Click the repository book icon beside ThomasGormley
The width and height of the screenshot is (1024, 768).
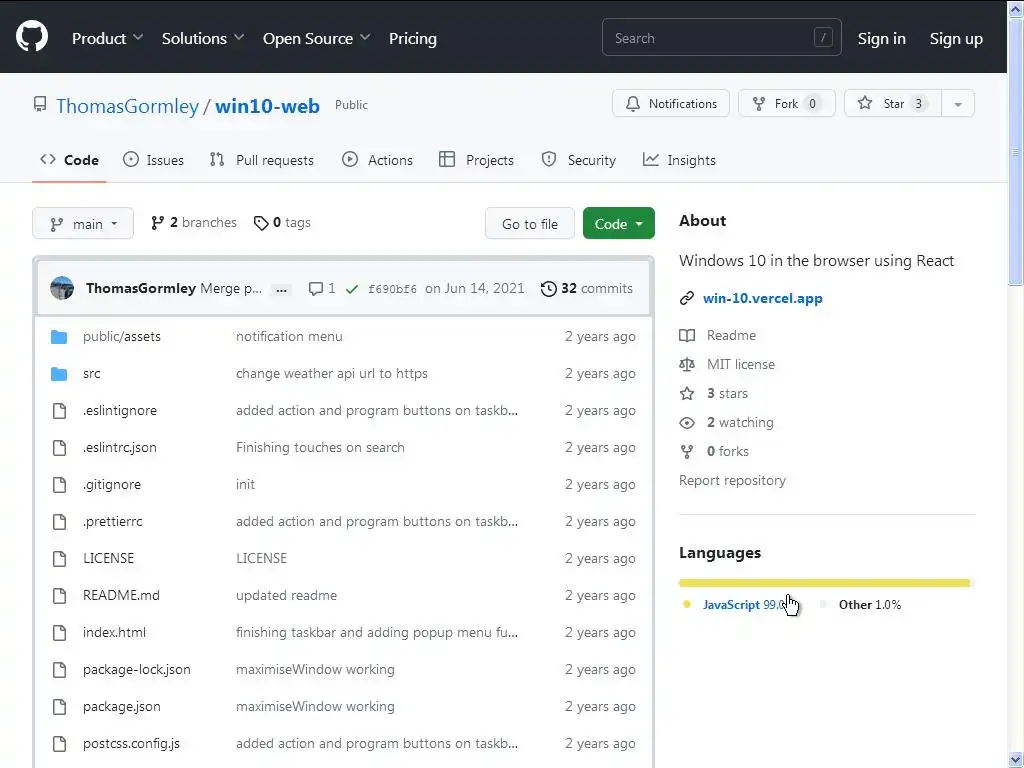tap(40, 104)
